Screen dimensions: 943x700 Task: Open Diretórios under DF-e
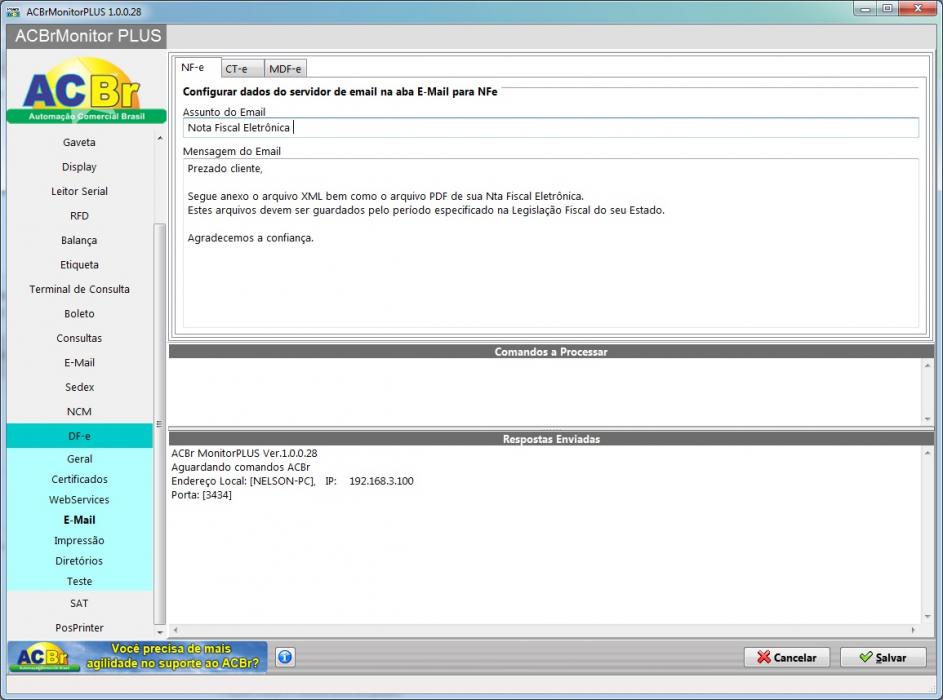[79, 561]
